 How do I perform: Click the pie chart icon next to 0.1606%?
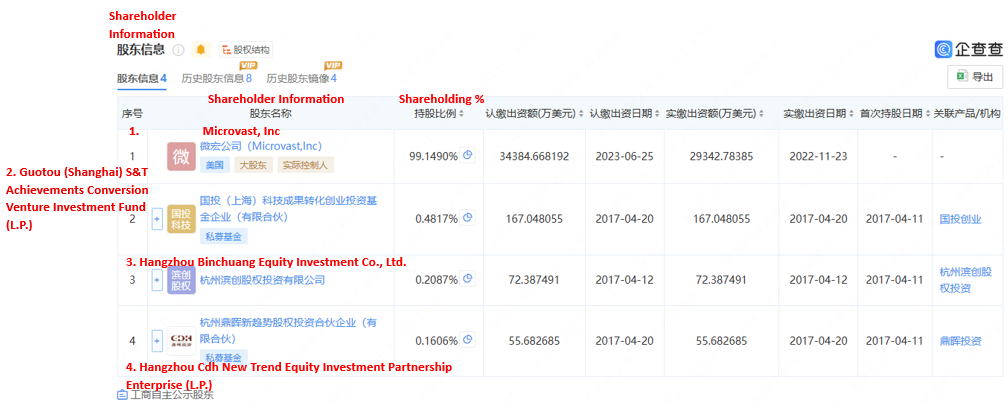[x=468, y=341]
